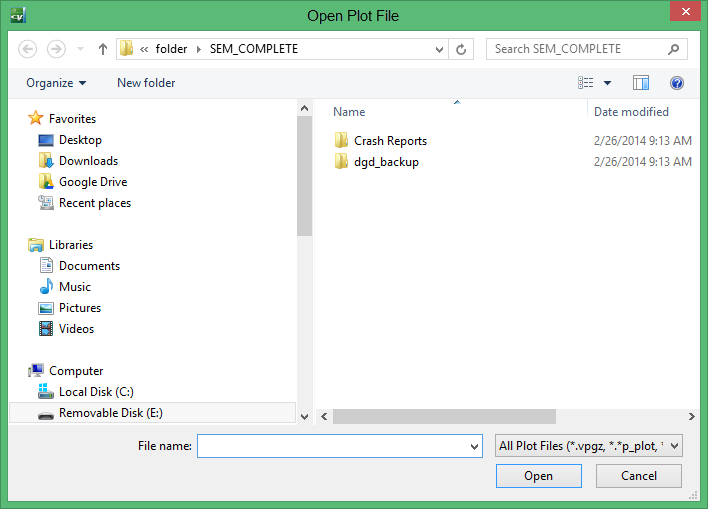Open Downloads in Favorites

[x=88, y=161]
